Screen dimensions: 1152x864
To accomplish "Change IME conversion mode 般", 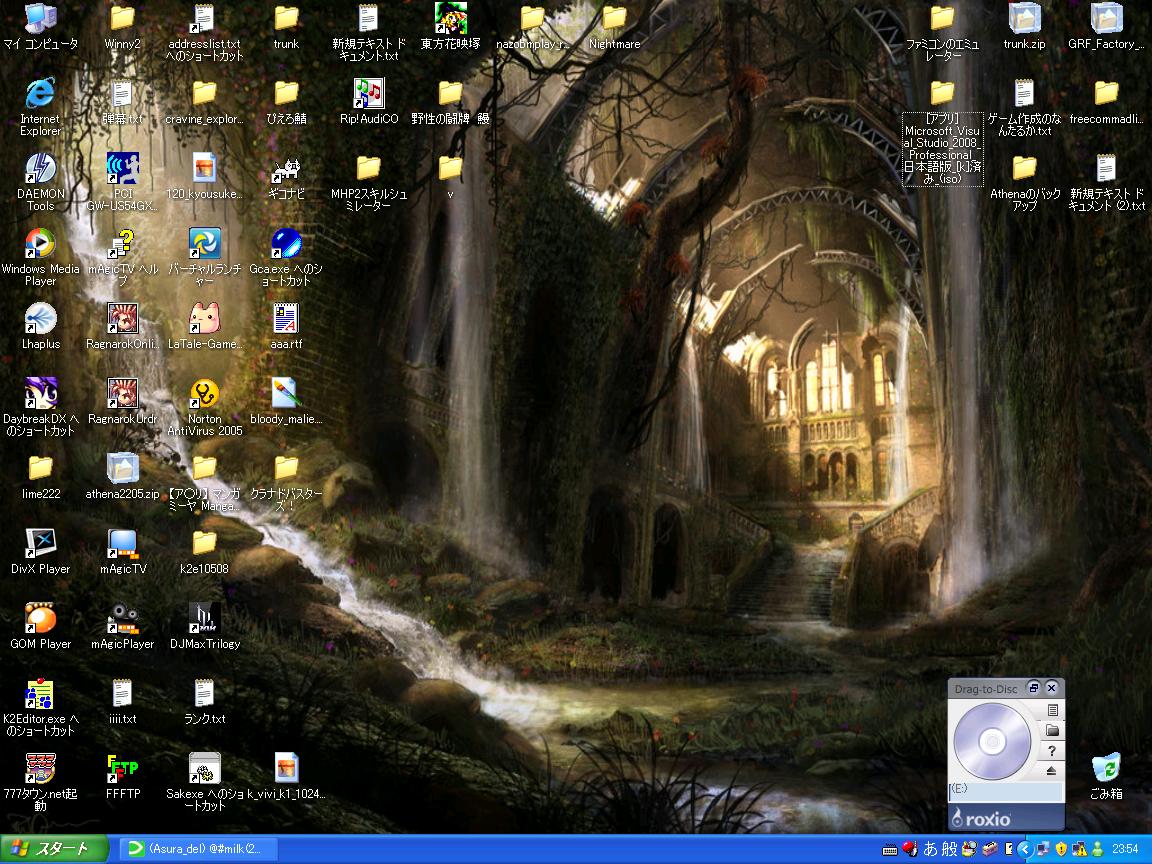I will click(949, 849).
